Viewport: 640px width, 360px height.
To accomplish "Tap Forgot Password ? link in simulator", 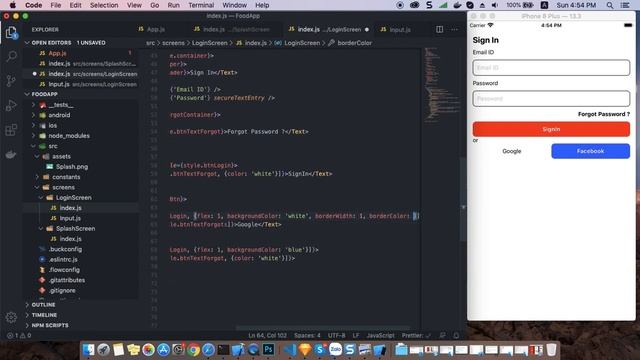I will [604, 114].
